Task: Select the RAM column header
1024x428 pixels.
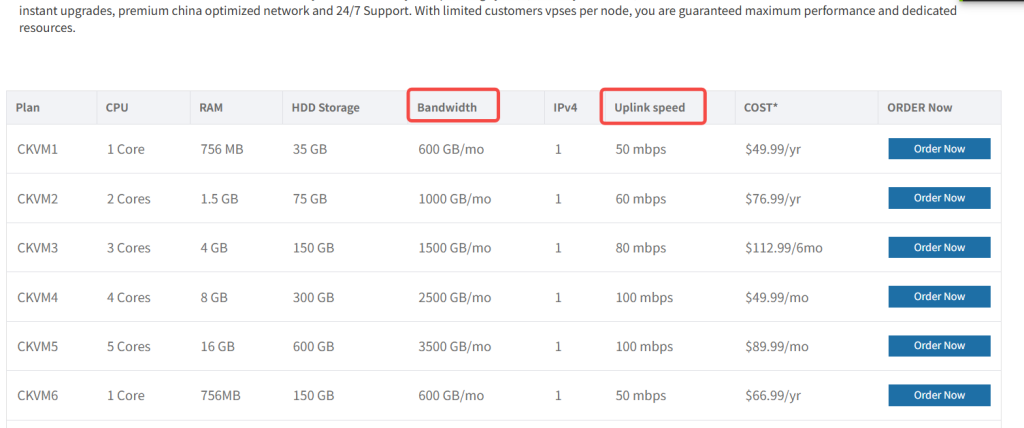Action: click(x=211, y=108)
